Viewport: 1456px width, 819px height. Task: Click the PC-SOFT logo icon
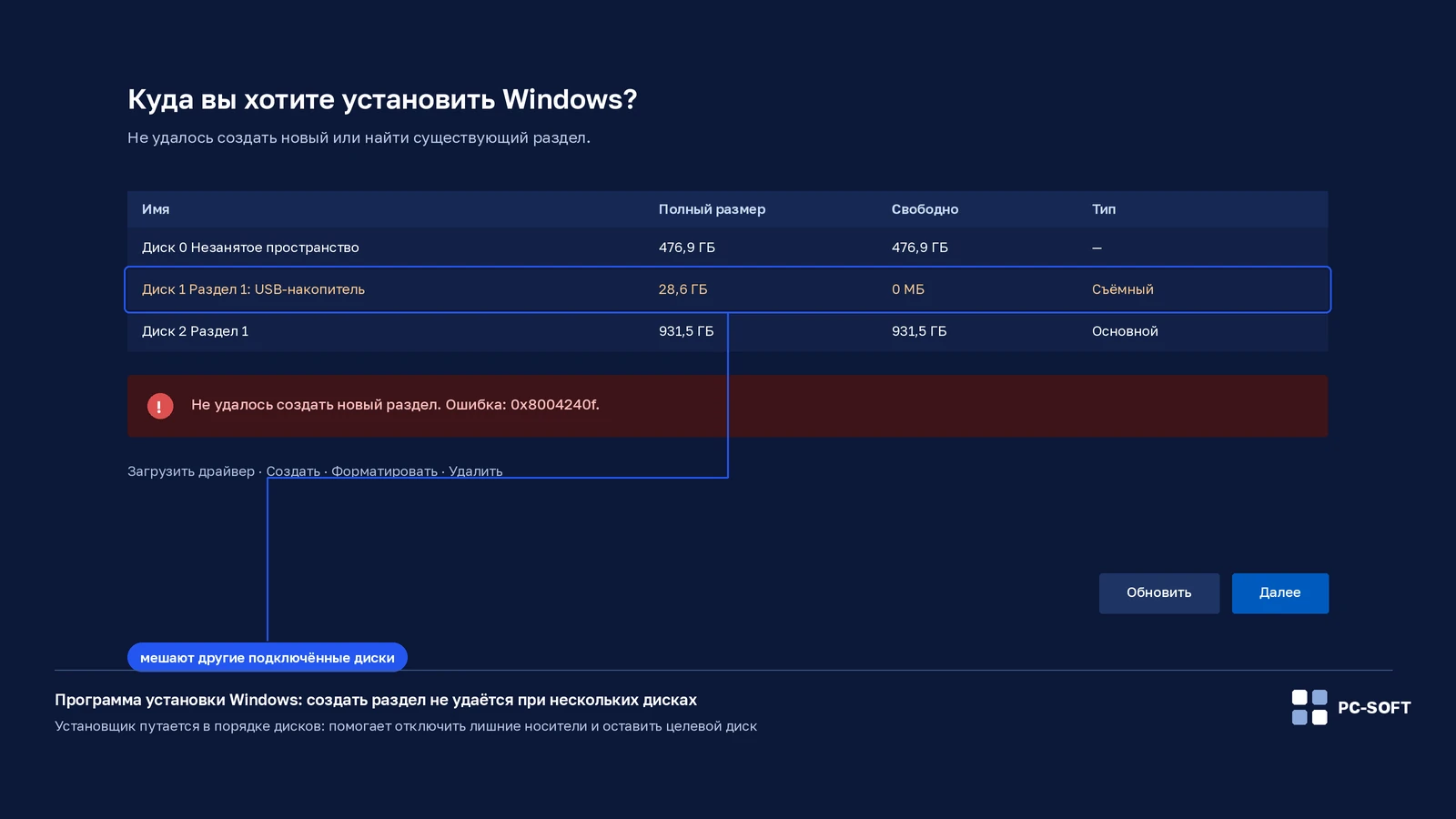(x=1309, y=707)
